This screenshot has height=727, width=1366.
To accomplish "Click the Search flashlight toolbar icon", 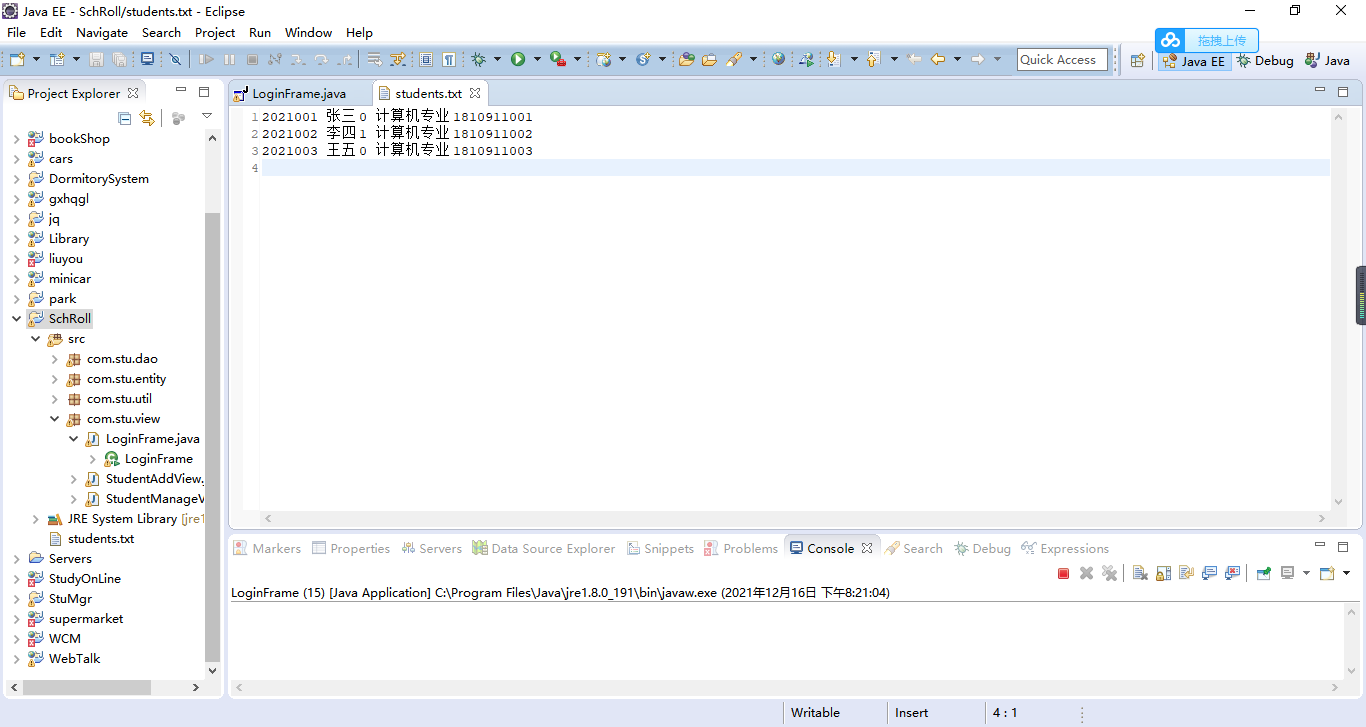I will tap(734, 59).
